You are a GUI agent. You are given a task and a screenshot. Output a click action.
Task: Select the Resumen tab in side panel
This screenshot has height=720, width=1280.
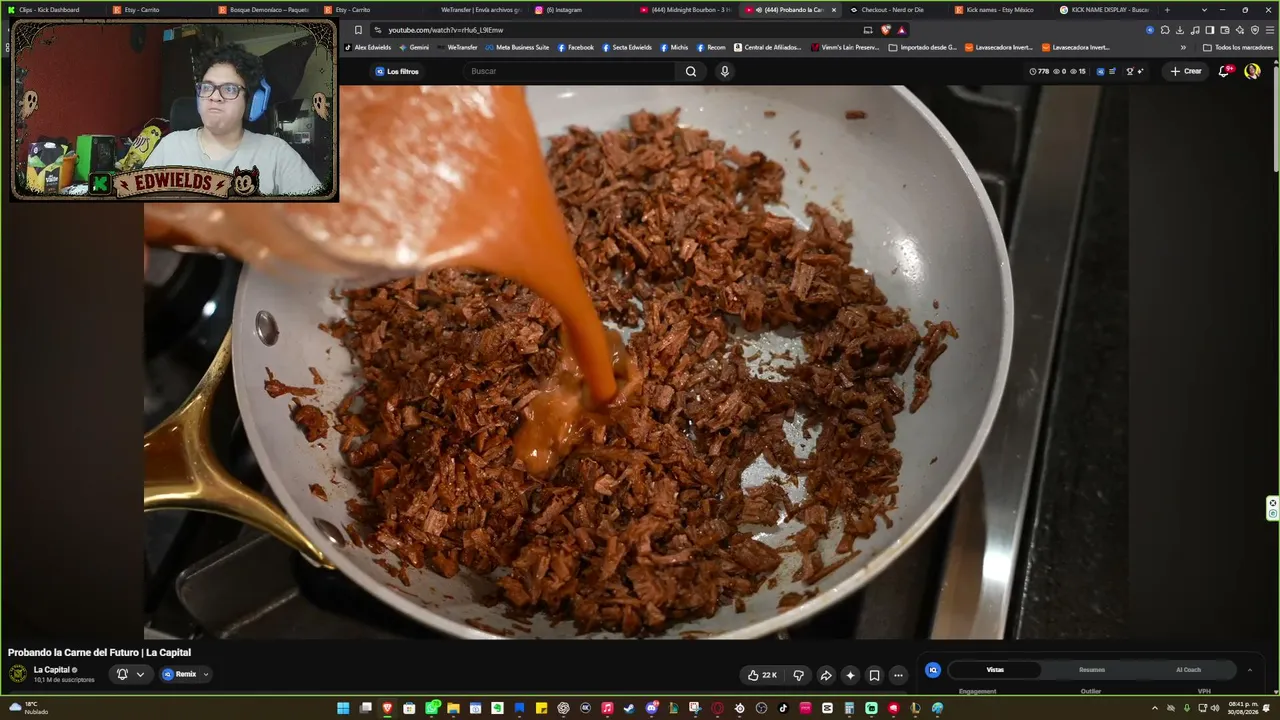[x=1092, y=670]
